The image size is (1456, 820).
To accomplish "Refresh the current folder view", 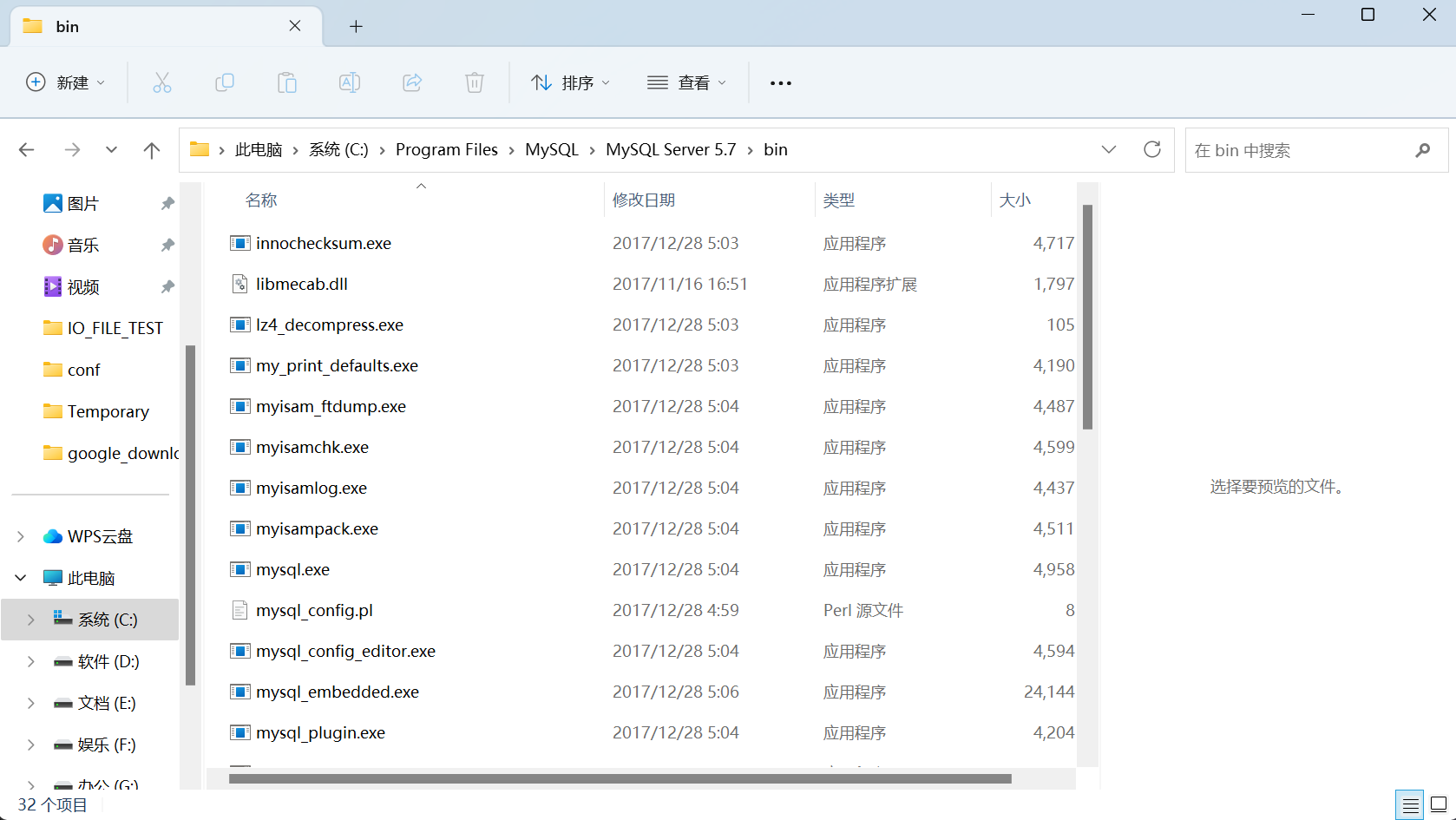I will 1152,149.
